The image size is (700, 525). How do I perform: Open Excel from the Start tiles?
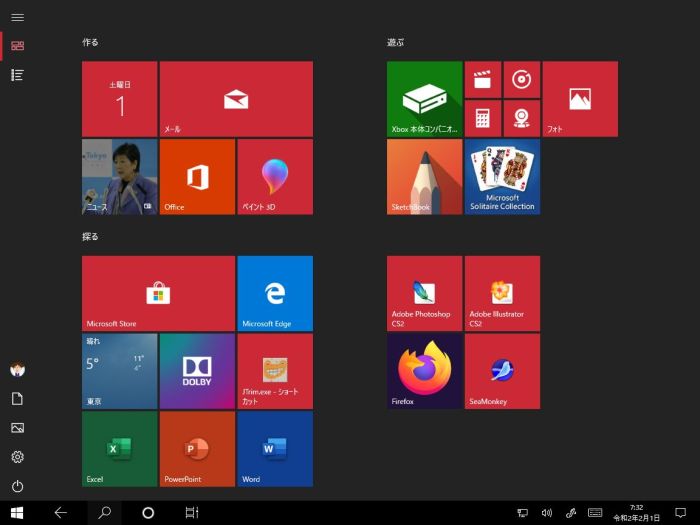119,449
